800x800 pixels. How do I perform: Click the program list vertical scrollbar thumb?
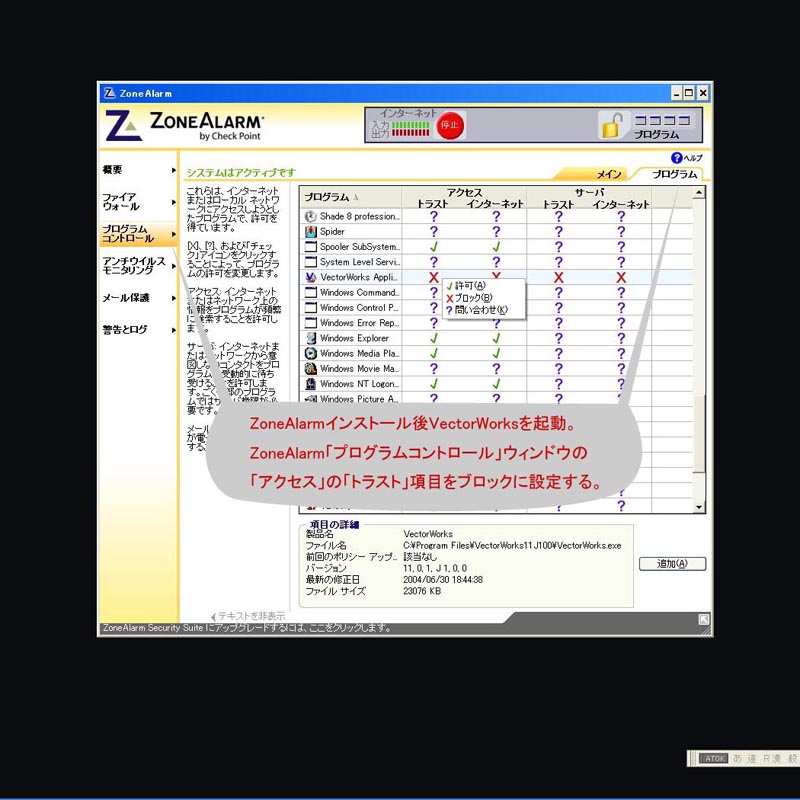pyautogui.click(x=699, y=433)
